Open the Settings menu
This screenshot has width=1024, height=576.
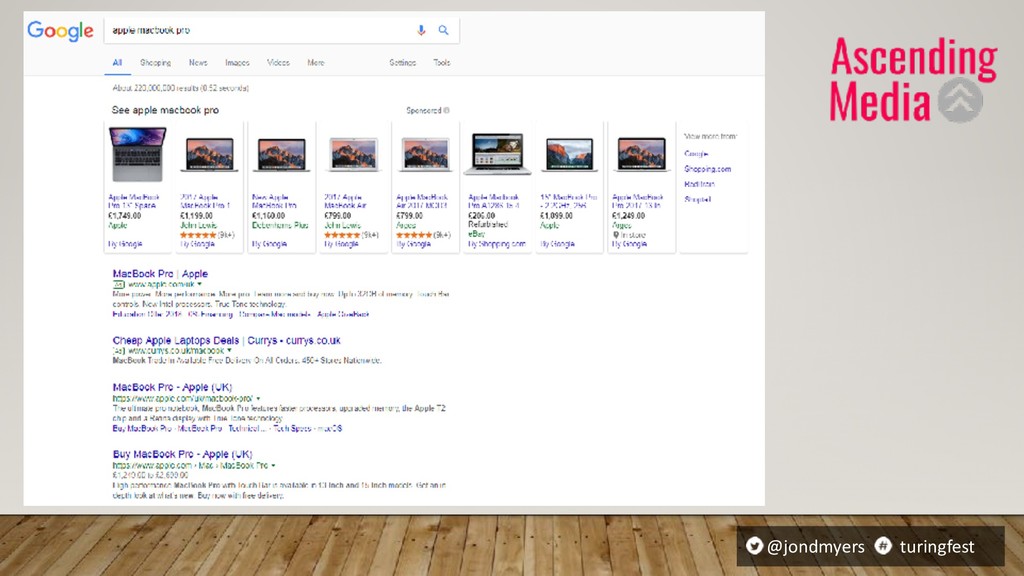(x=402, y=63)
